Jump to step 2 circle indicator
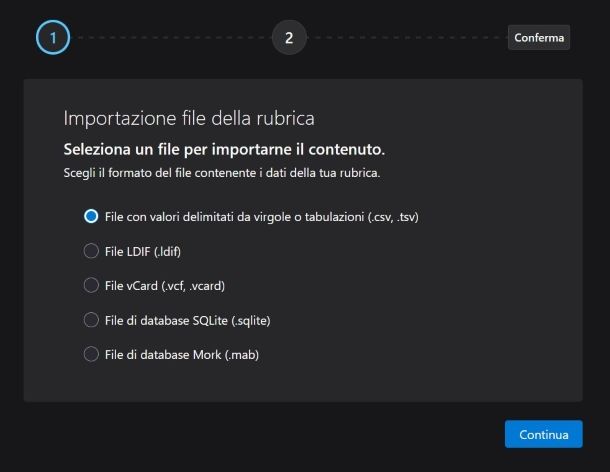Viewport: 610px width, 472px height. [289, 38]
